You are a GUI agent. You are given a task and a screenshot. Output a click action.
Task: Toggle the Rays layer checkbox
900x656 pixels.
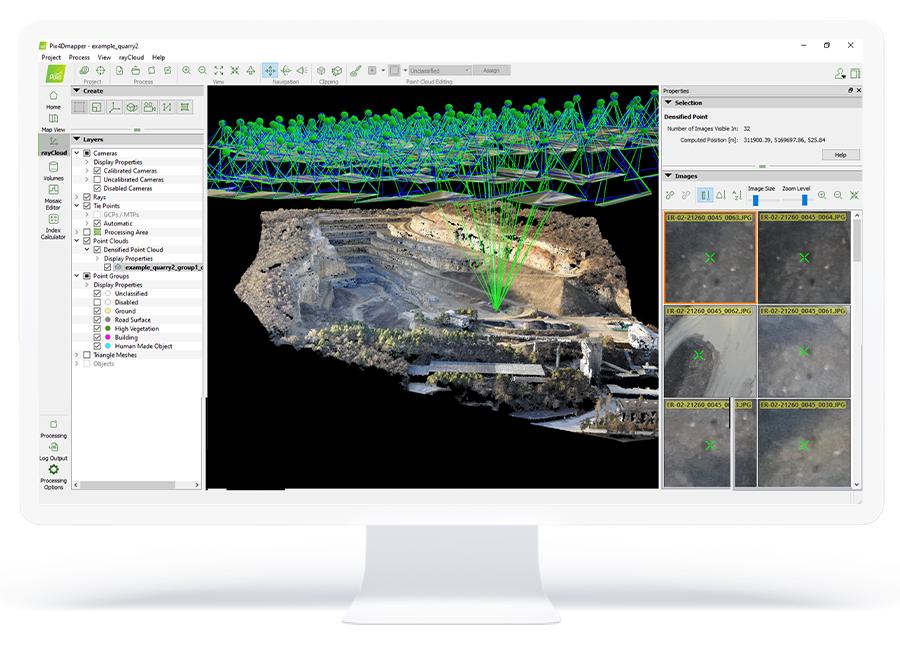(x=87, y=197)
